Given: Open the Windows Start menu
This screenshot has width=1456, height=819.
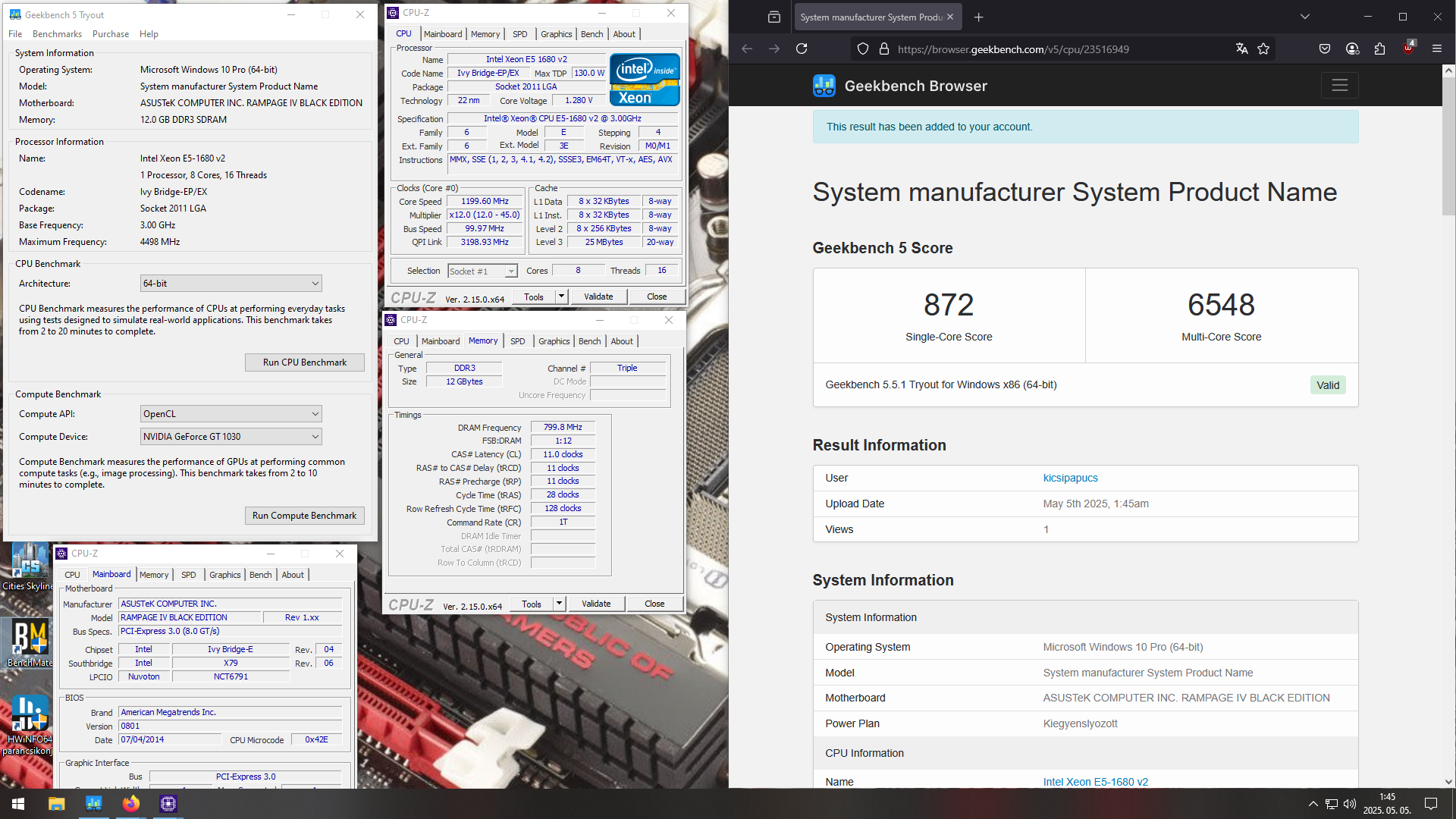Looking at the screenshot, I should click(x=18, y=803).
